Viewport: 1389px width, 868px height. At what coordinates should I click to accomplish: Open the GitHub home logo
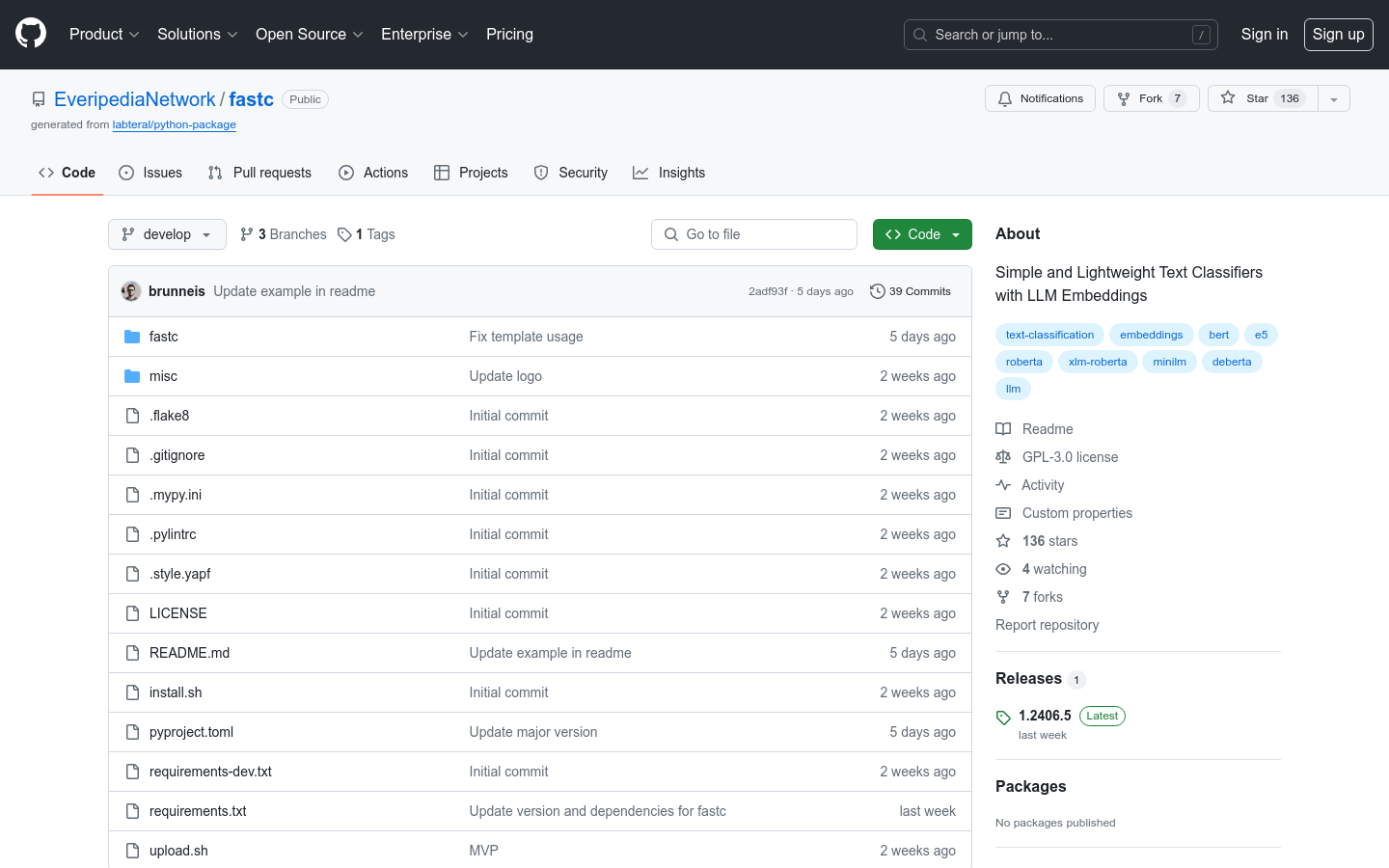[31, 34]
